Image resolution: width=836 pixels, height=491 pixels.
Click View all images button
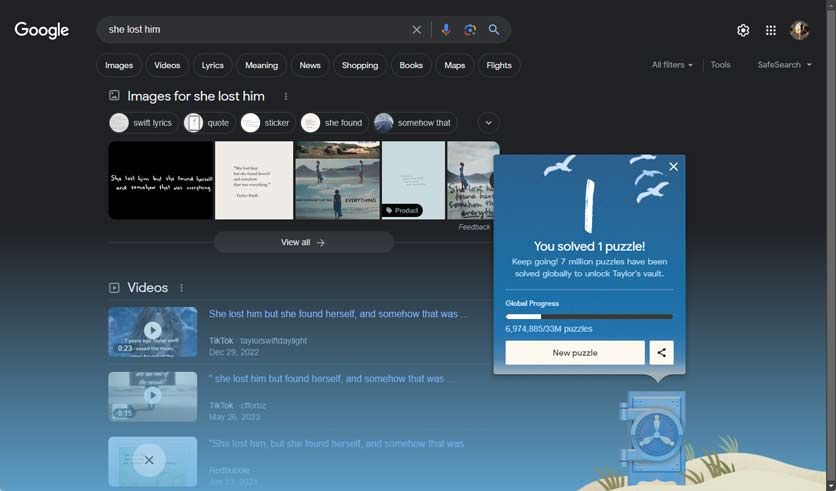pyautogui.click(x=303, y=242)
